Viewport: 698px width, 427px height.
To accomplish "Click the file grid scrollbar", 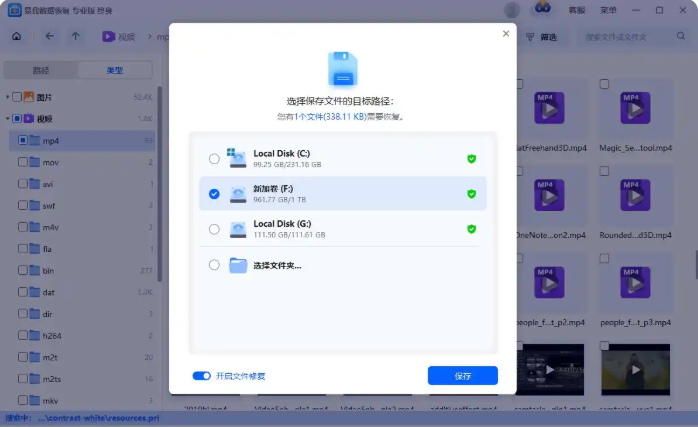I will tap(696, 264).
